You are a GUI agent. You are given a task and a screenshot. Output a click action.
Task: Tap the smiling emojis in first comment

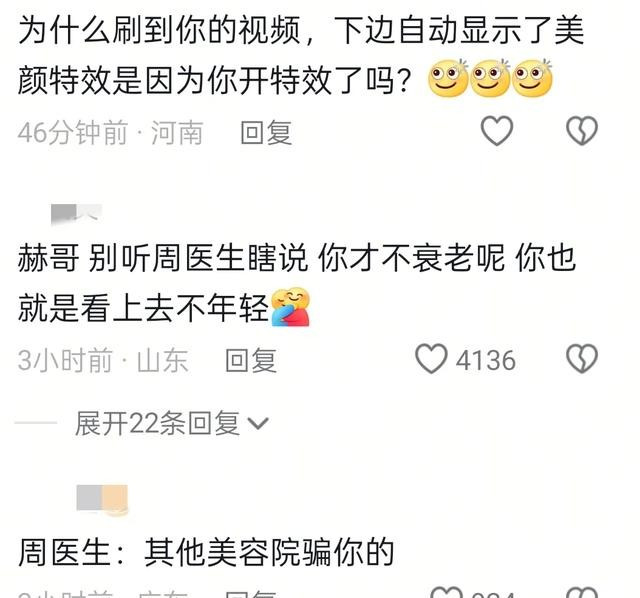point(490,78)
